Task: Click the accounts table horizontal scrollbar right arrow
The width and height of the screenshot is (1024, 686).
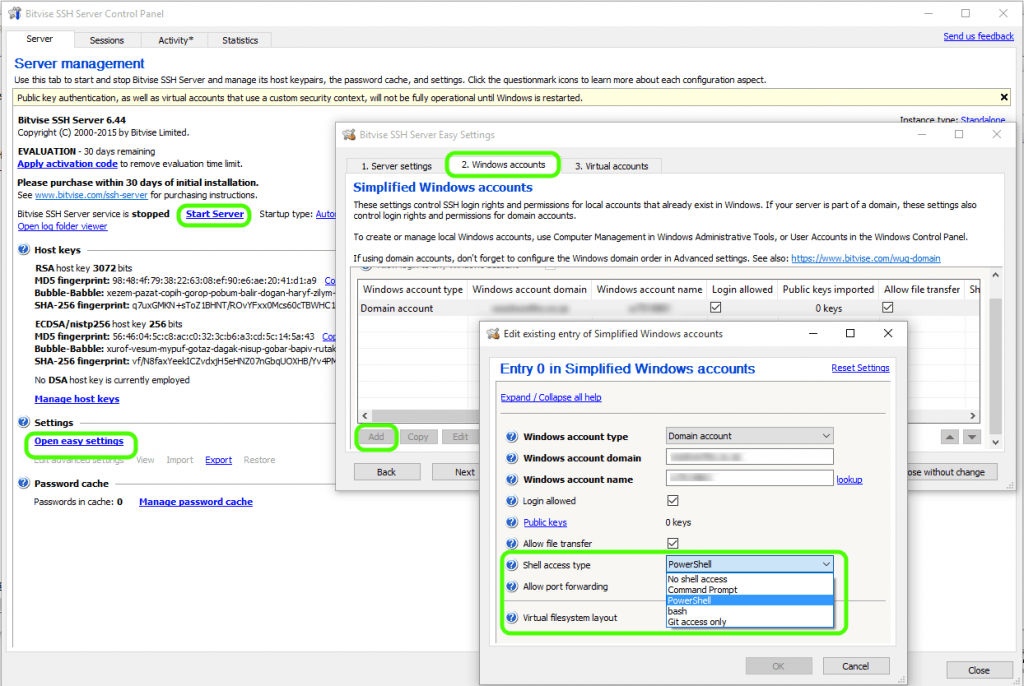Action: 972,416
